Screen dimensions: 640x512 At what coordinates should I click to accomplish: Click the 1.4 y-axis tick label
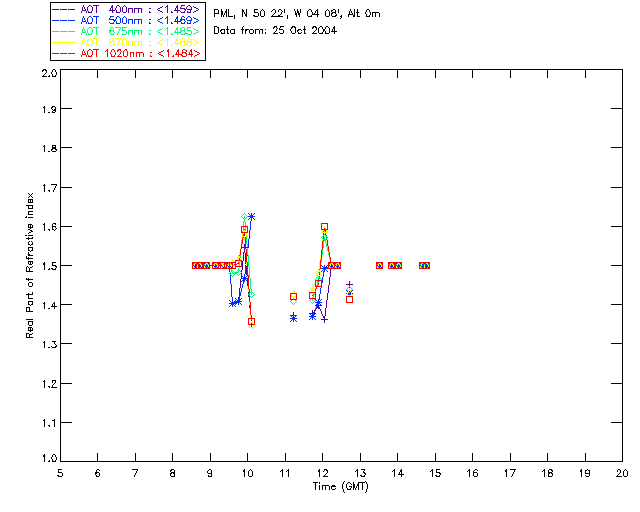pyautogui.click(x=49, y=305)
